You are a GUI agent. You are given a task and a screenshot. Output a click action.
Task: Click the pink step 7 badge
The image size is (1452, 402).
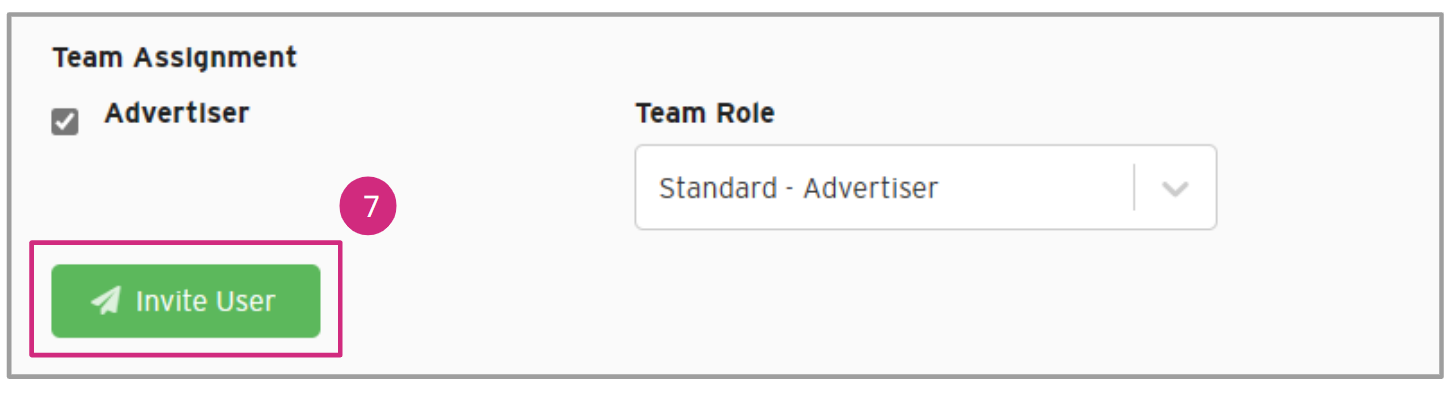[x=370, y=208]
